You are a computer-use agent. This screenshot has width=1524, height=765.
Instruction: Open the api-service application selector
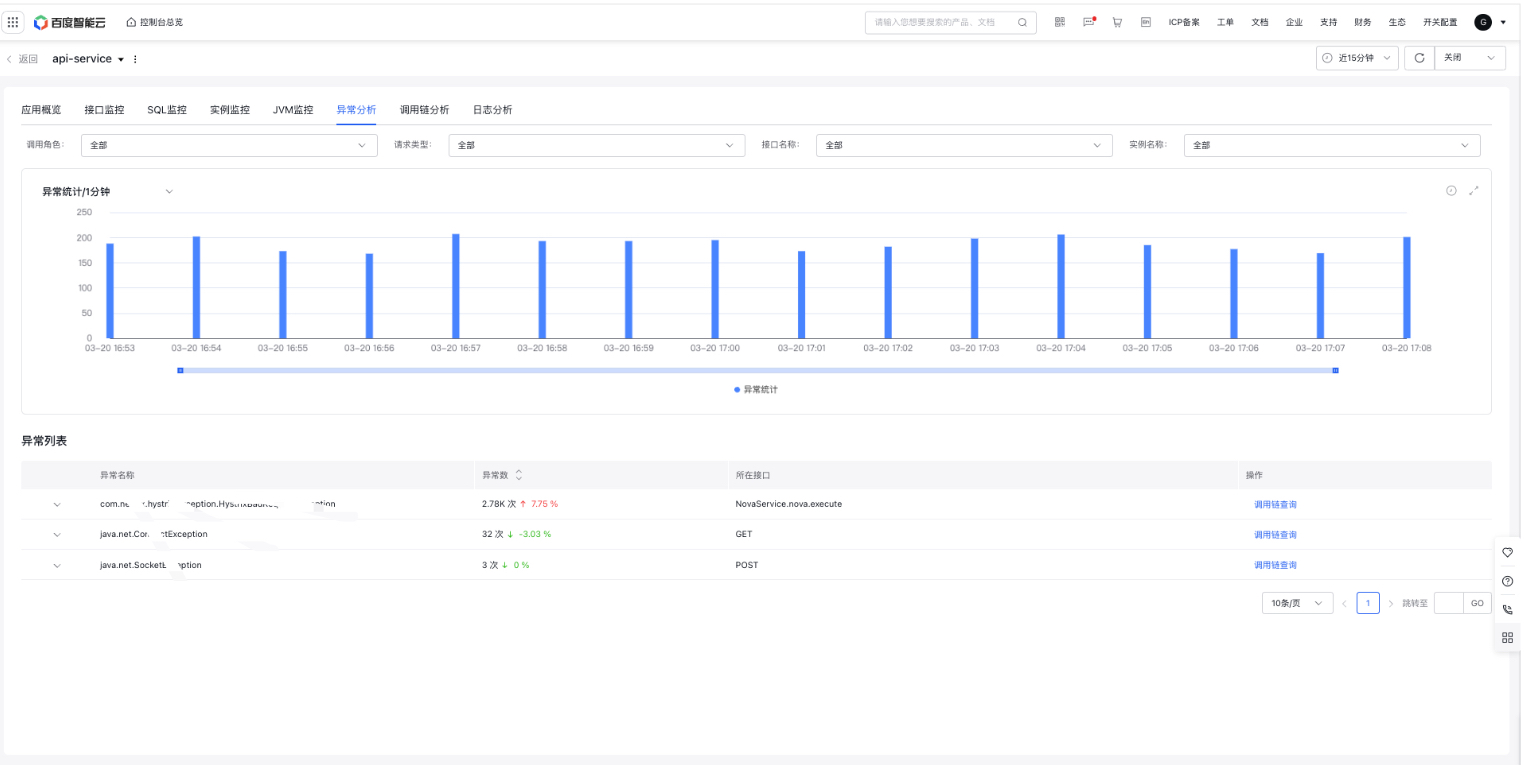tap(88, 59)
